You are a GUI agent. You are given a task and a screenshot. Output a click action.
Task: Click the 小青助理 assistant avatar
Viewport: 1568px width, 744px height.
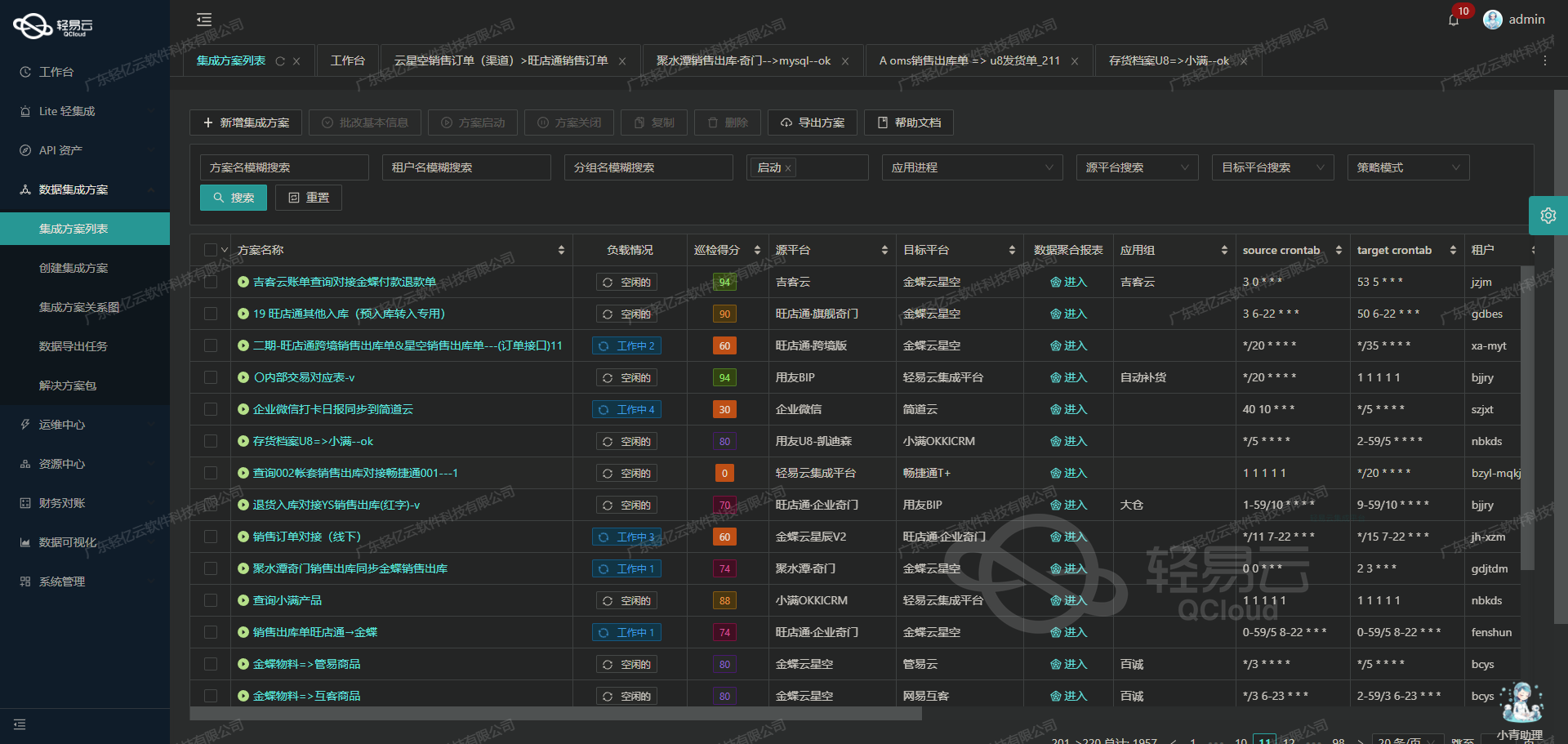1521,702
